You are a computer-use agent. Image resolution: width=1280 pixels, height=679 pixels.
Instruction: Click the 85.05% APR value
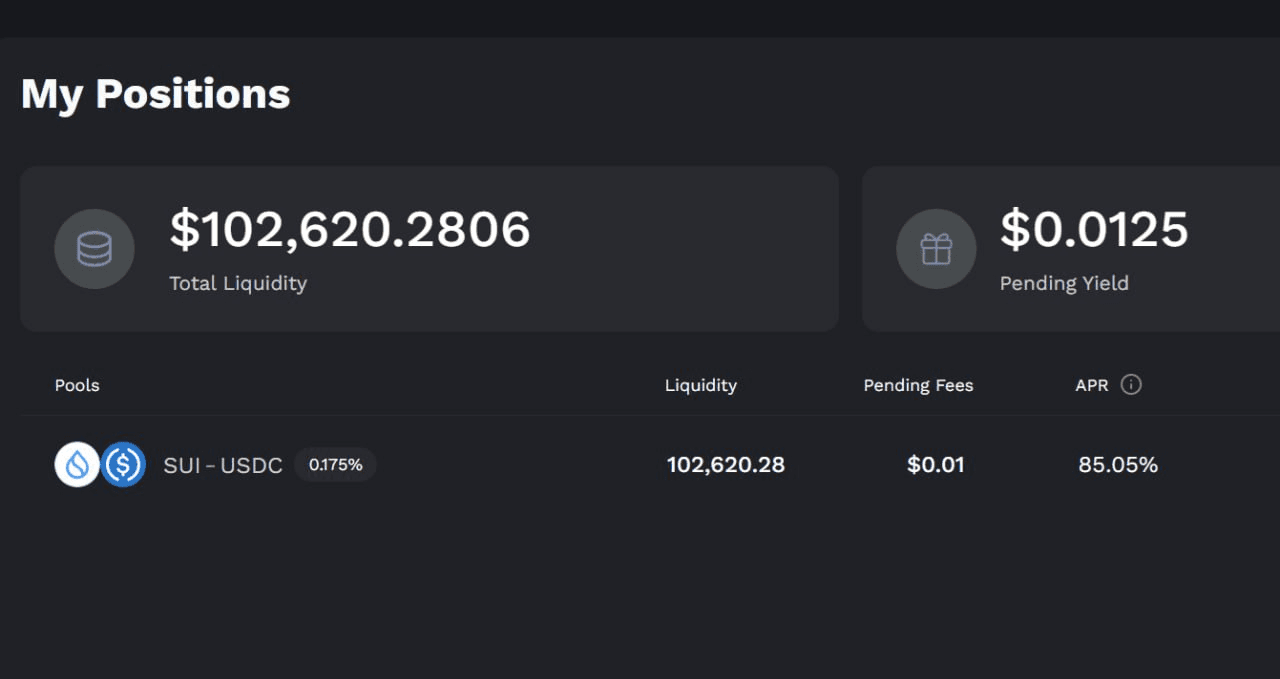coord(1118,465)
